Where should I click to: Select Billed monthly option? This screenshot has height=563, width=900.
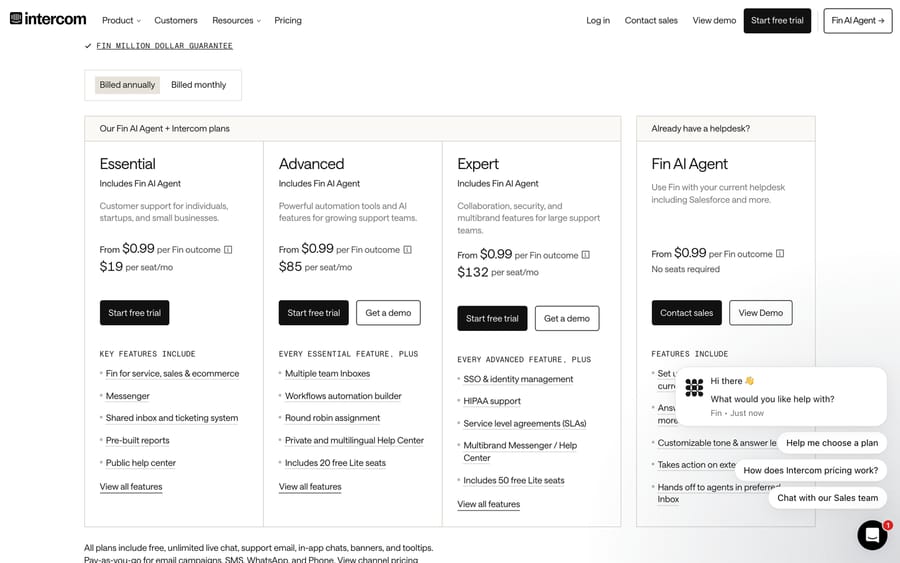(199, 85)
